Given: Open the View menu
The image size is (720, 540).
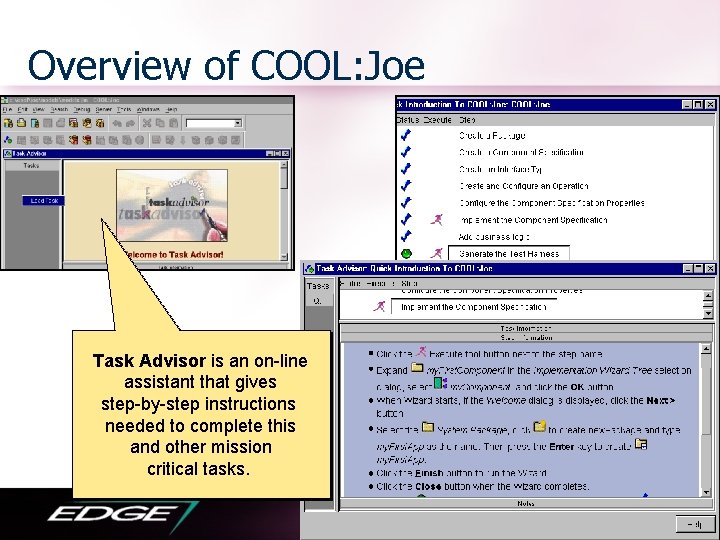Looking at the screenshot, I should pyautogui.click(x=38, y=109).
